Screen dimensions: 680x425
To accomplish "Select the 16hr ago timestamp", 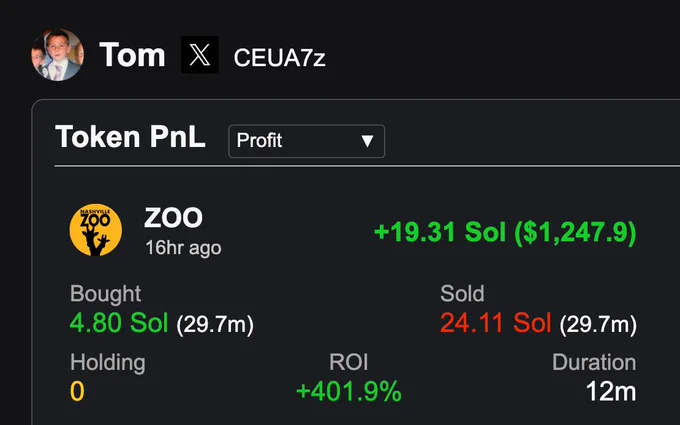I will pyautogui.click(x=183, y=248).
